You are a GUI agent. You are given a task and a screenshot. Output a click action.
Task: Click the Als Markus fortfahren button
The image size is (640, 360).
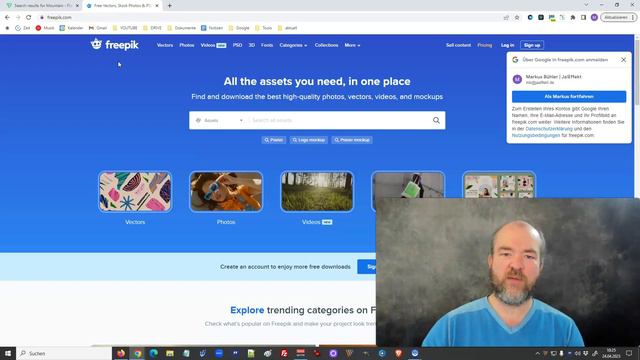point(569,97)
